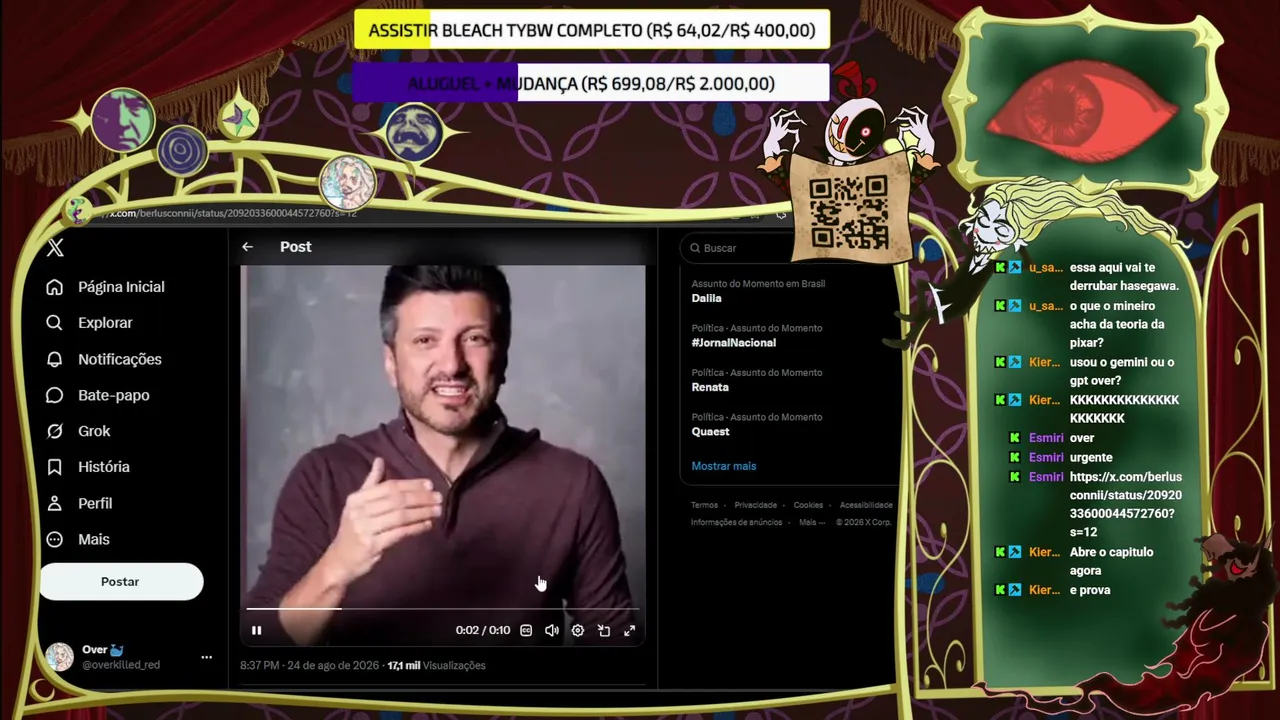Open account options ellipsis beside @overkilled_red
The height and width of the screenshot is (720, 1280).
(206, 657)
